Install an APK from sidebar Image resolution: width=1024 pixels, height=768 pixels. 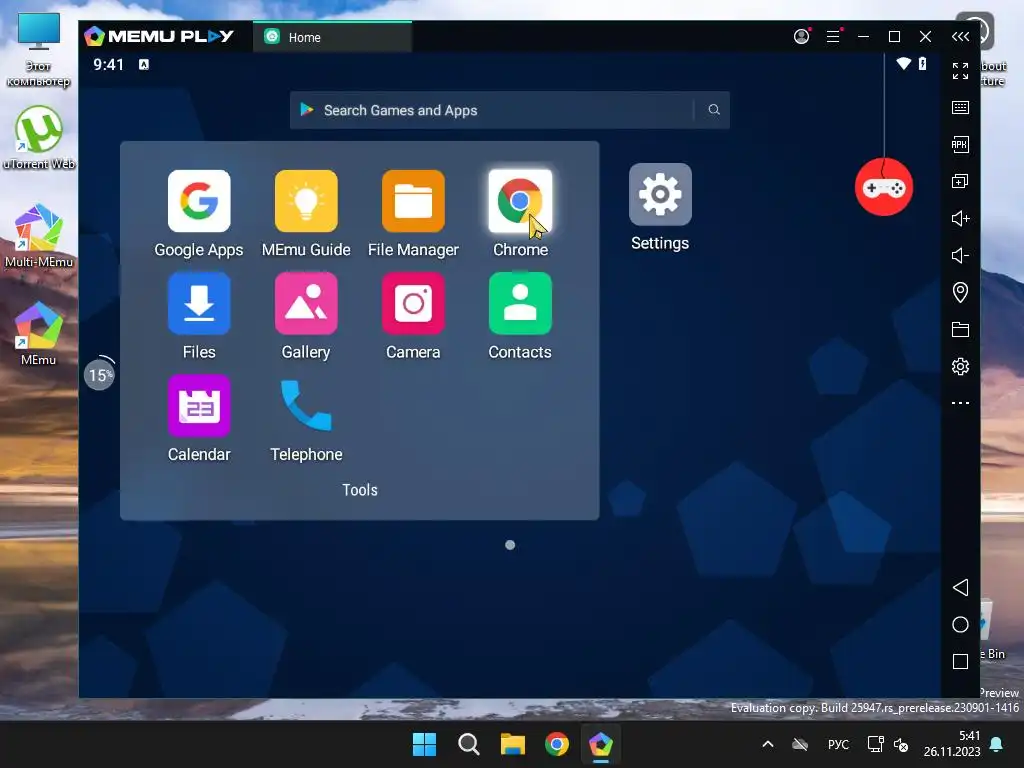960,144
